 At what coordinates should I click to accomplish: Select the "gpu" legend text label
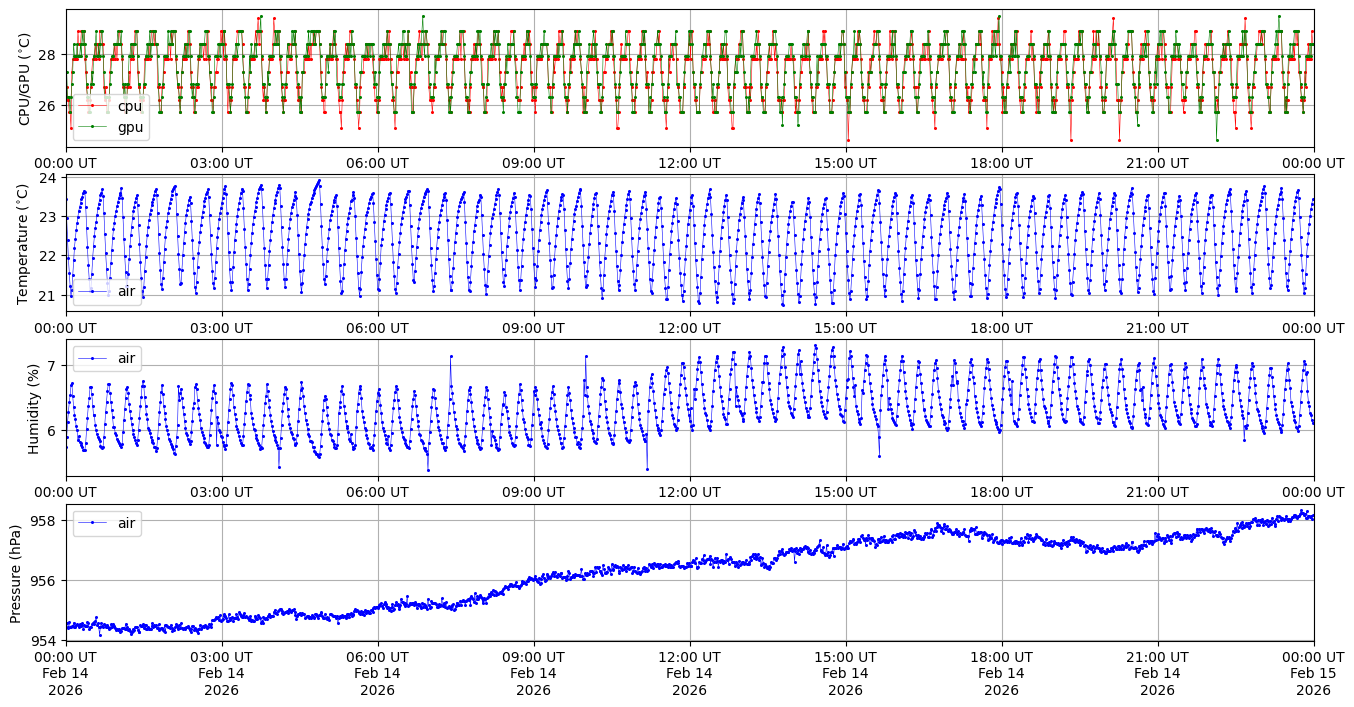click(130, 127)
